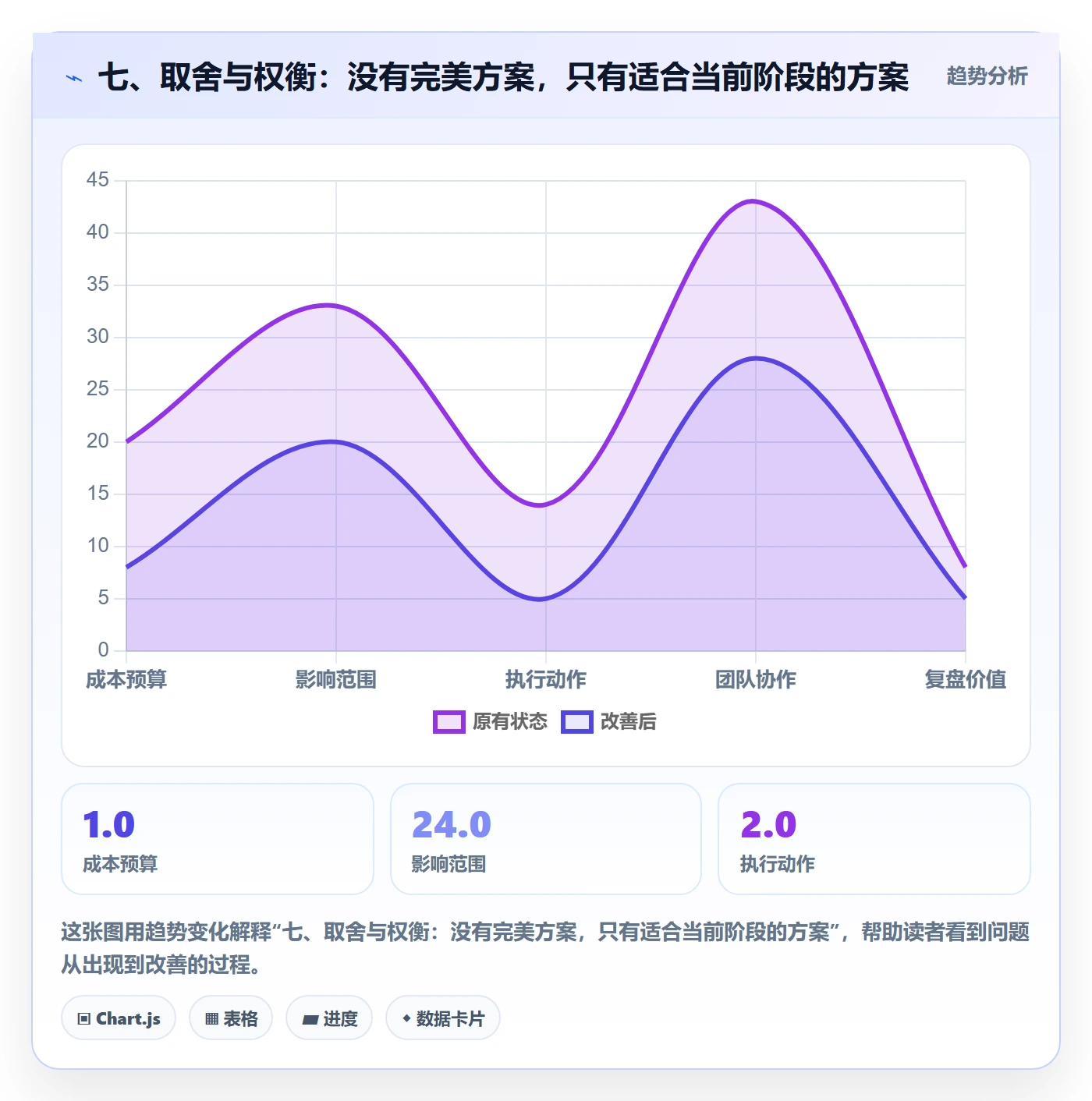Click the bar icon in the 进度 tag
The image size is (1092, 1101).
[x=310, y=1020]
